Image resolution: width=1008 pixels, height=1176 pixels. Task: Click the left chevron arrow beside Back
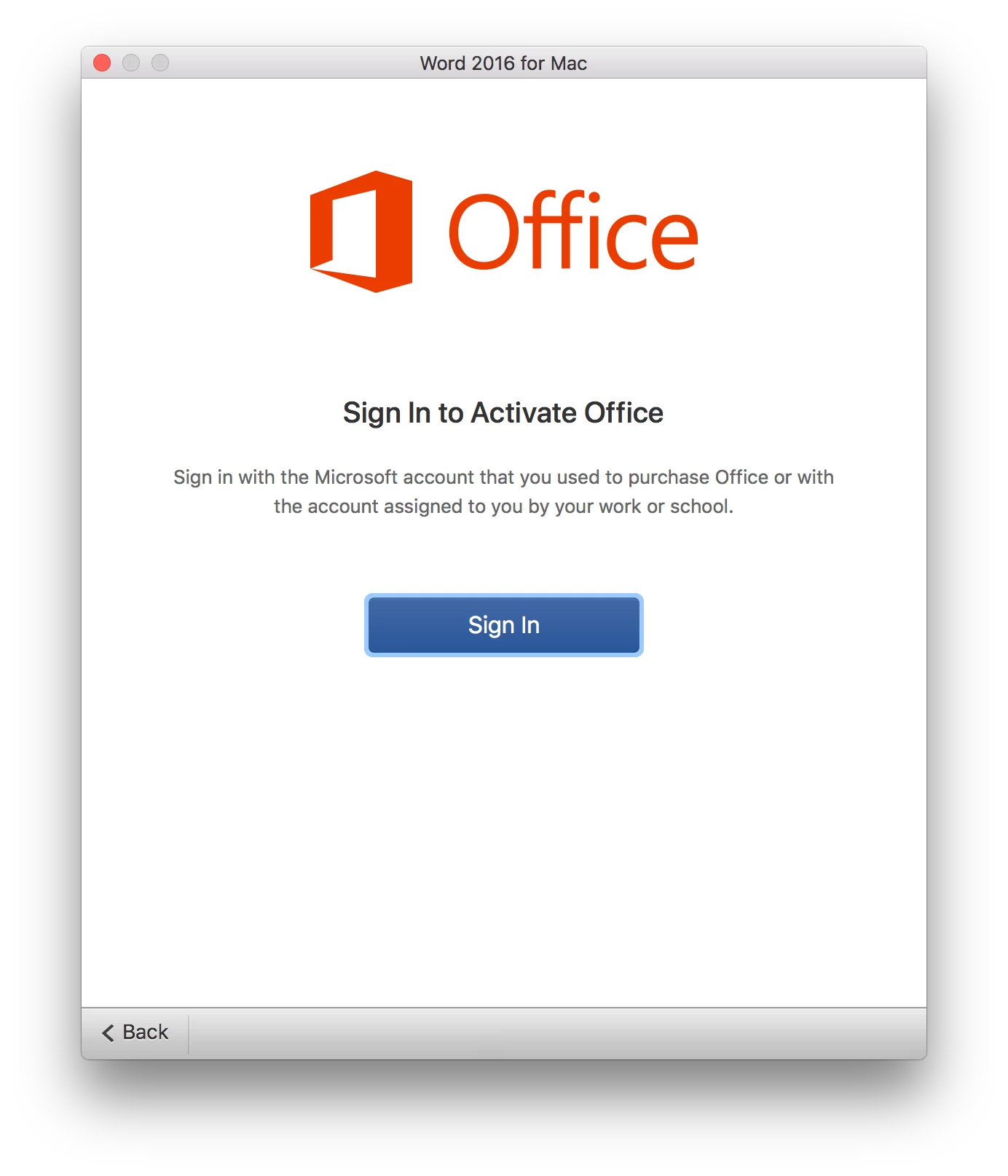108,1032
